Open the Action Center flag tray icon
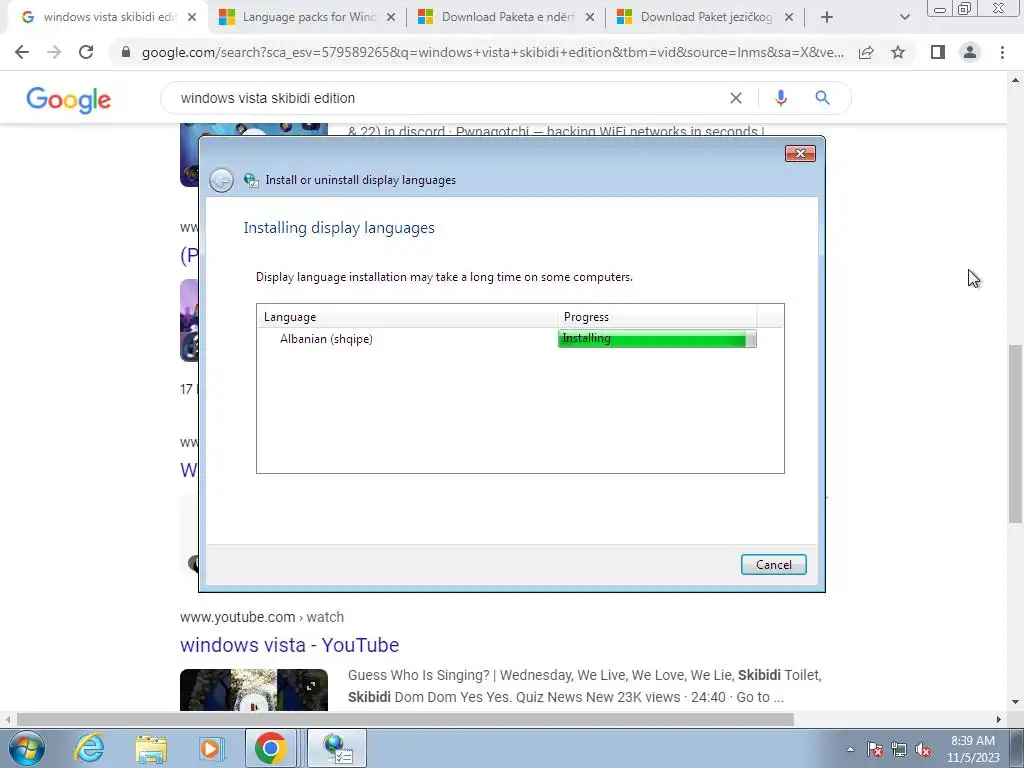1024x768 pixels. 875,750
